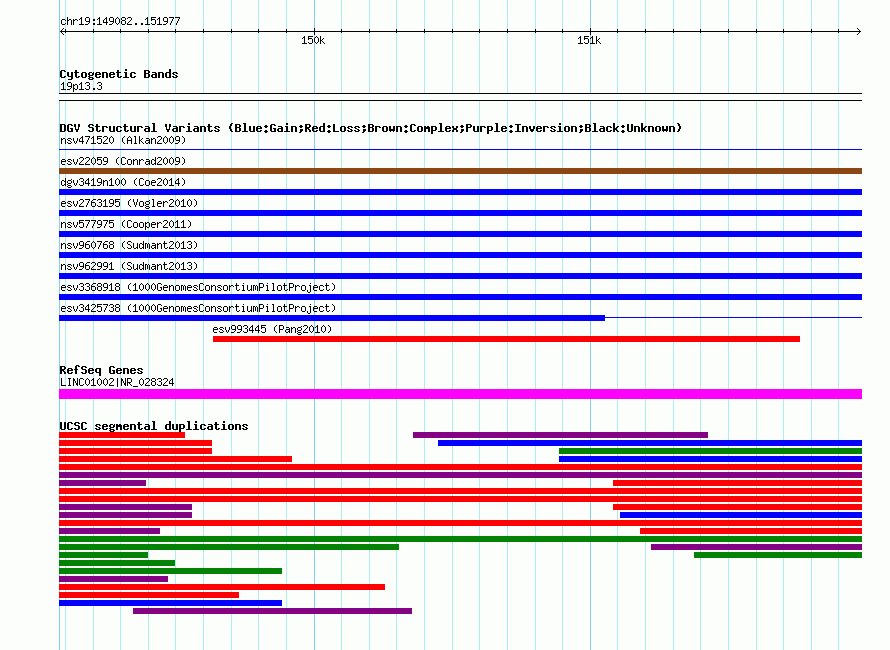The height and width of the screenshot is (650, 890).
Task: Click the thick blue bar under esv3425738
Action: pyautogui.click(x=332, y=318)
